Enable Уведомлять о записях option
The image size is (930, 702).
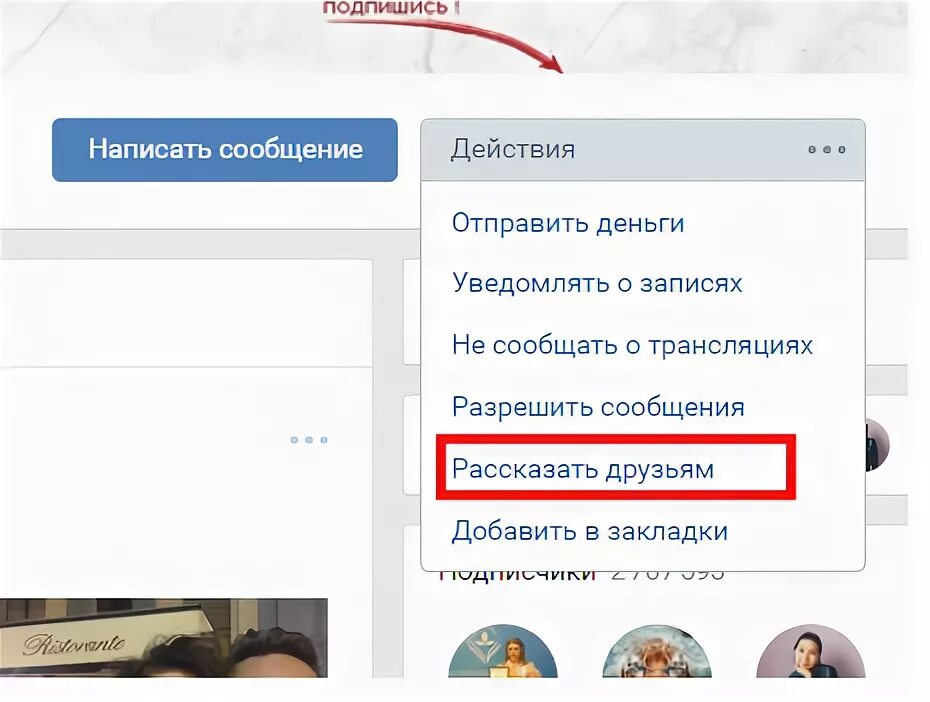tap(597, 283)
